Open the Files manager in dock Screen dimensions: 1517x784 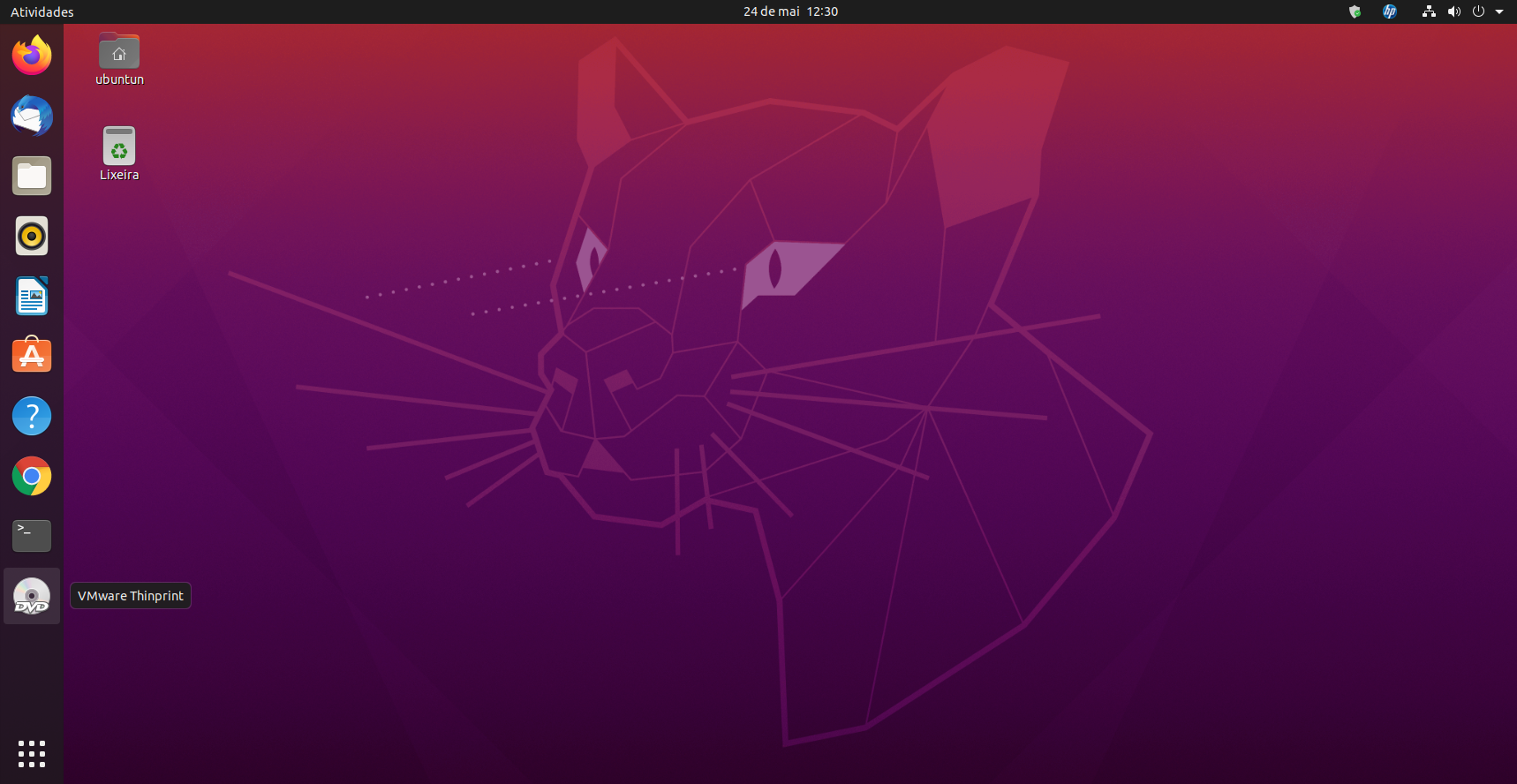point(32,176)
